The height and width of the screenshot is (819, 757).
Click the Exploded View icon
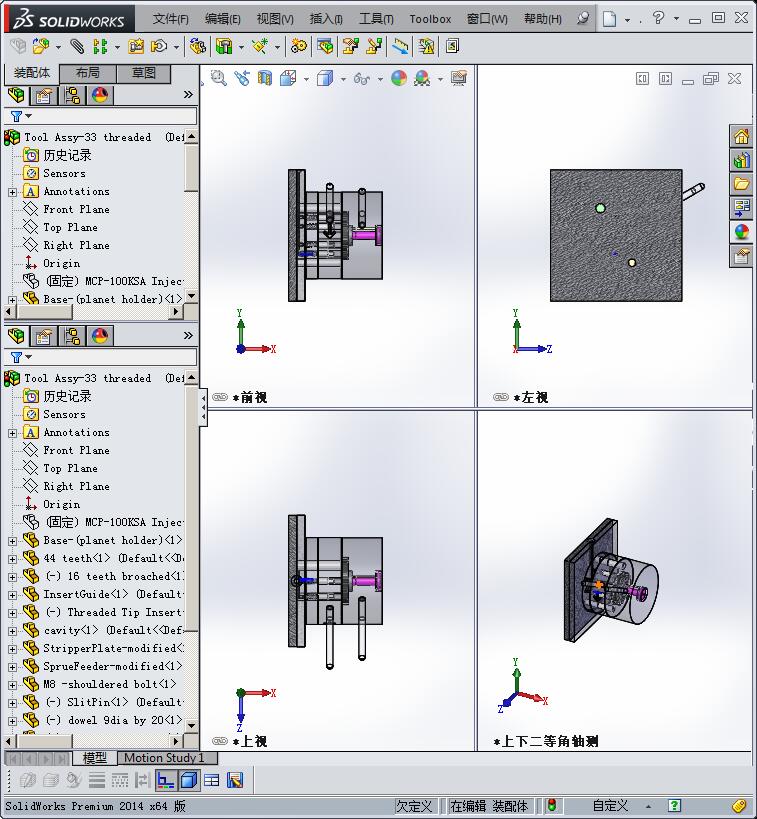pyautogui.click(x=351, y=47)
